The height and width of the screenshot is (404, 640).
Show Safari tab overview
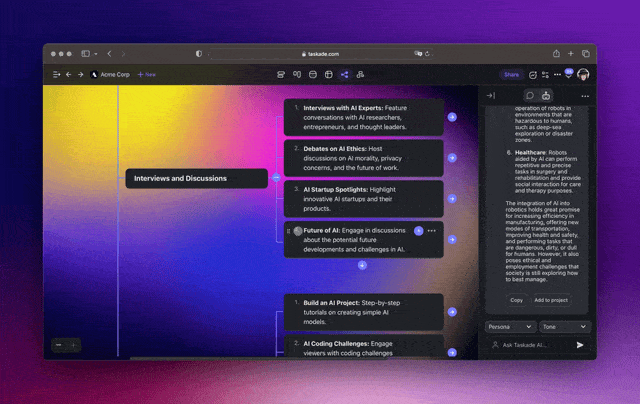[x=585, y=53]
